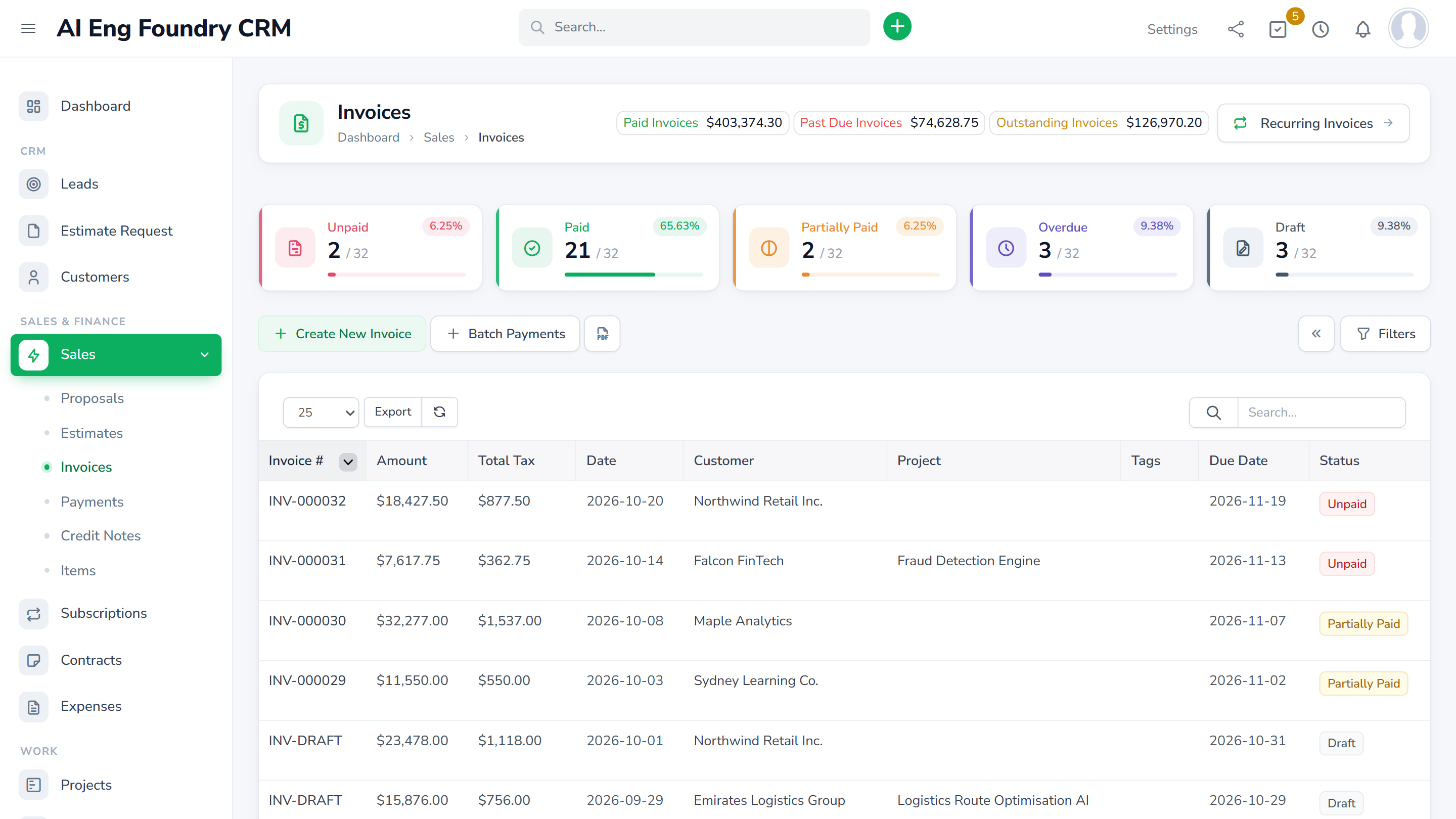Image resolution: width=1456 pixels, height=819 pixels.
Task: Focus the invoice table Search field
Action: click(x=1321, y=413)
